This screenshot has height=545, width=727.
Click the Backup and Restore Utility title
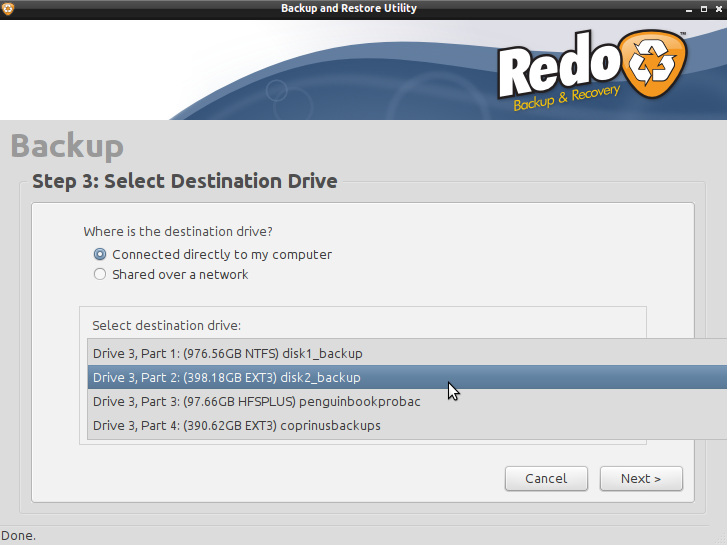pyautogui.click(x=349, y=9)
